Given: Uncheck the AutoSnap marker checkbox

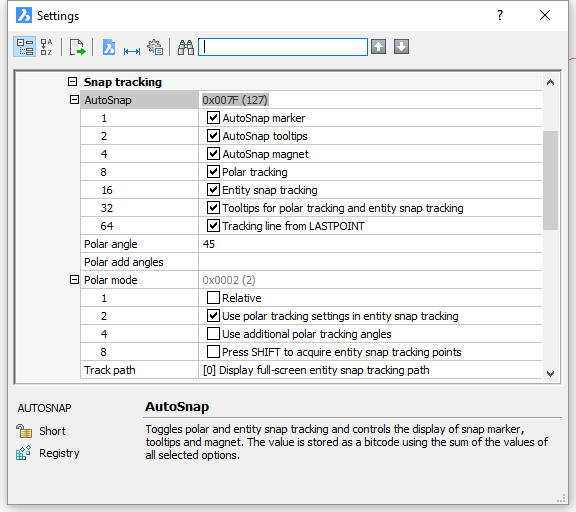Looking at the screenshot, I should tap(213, 118).
